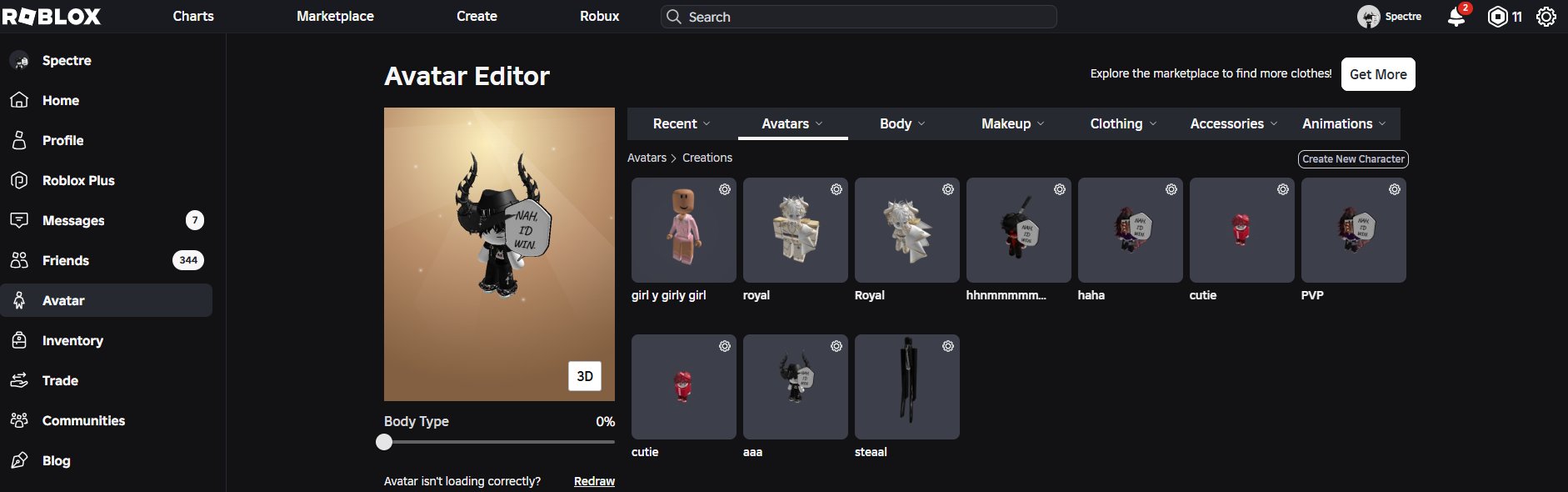
Task: Click the Blog pen icon in sidebar
Action: click(19, 460)
